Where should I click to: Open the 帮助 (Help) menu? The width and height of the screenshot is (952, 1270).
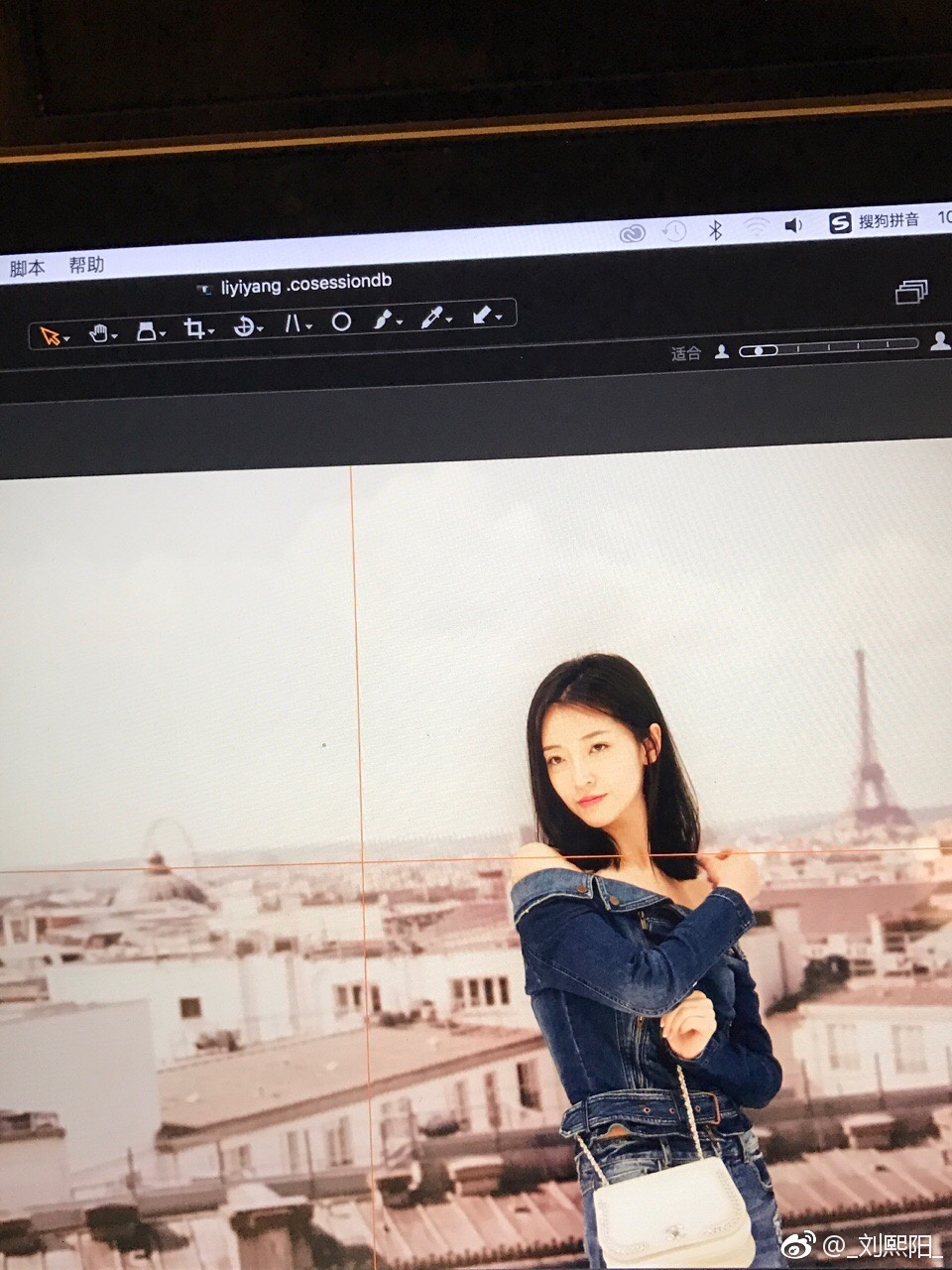(87, 264)
